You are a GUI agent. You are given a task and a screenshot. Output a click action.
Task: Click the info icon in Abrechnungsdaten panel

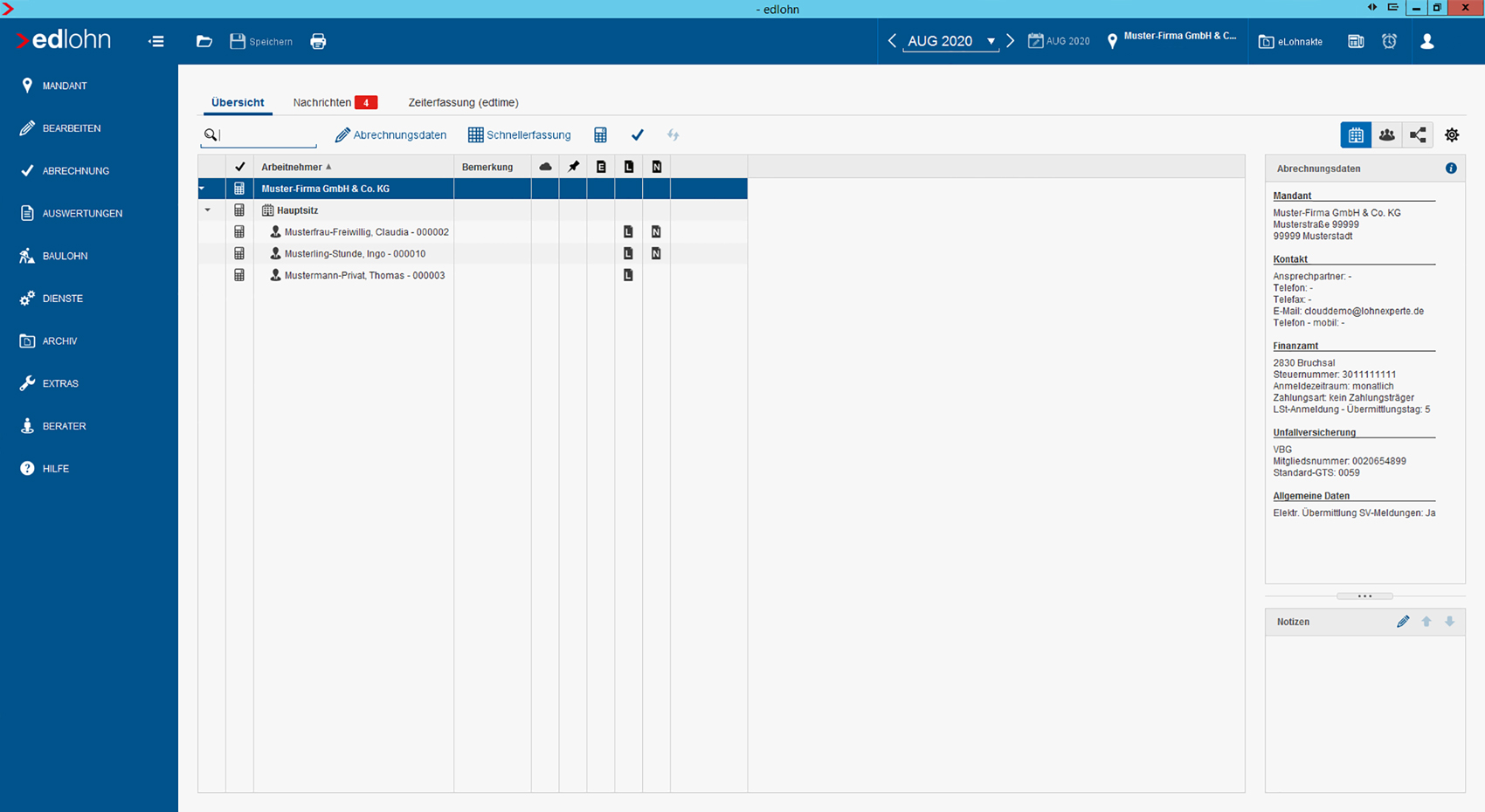pos(1451,169)
